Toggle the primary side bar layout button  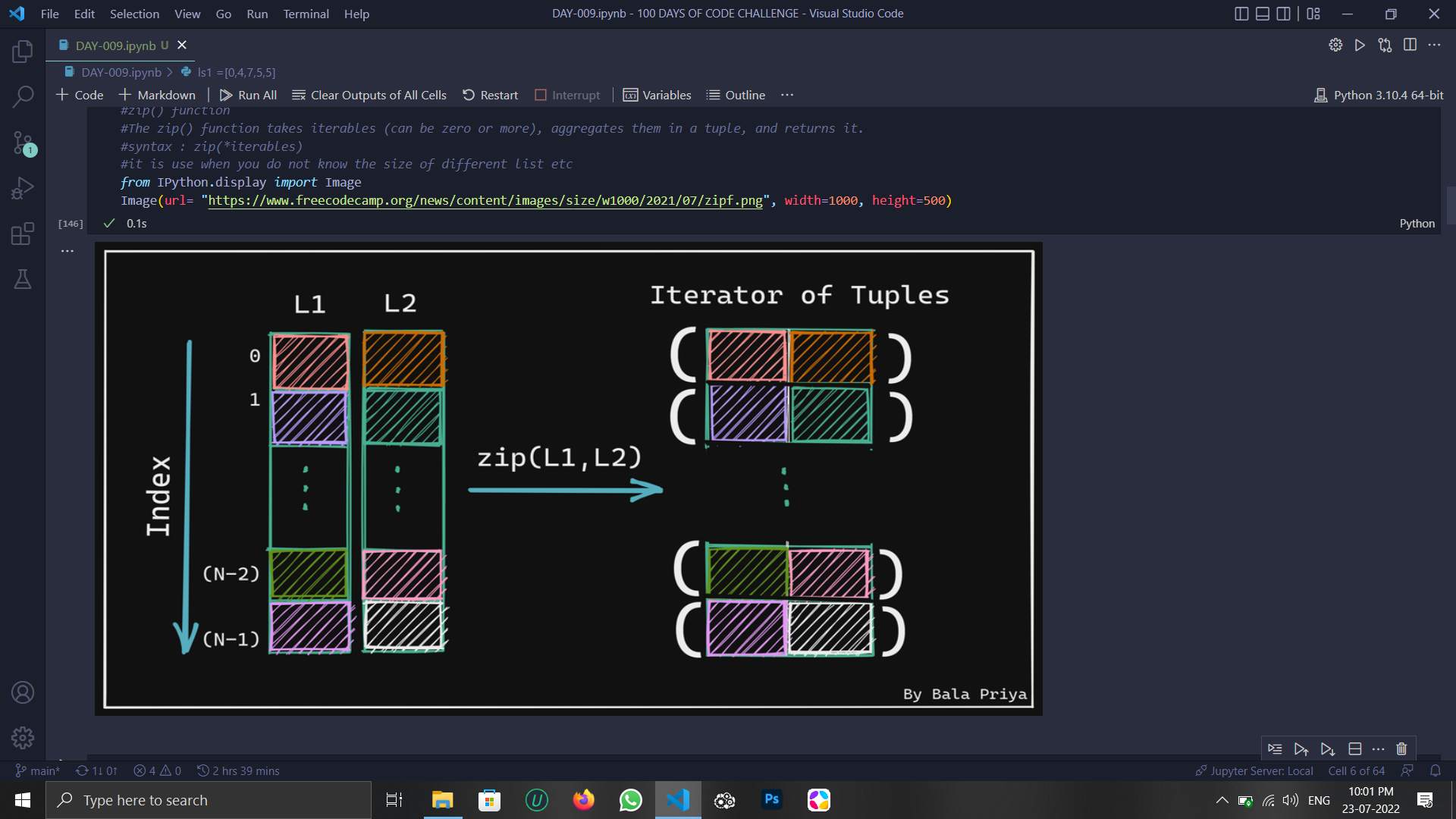pos(1241,14)
